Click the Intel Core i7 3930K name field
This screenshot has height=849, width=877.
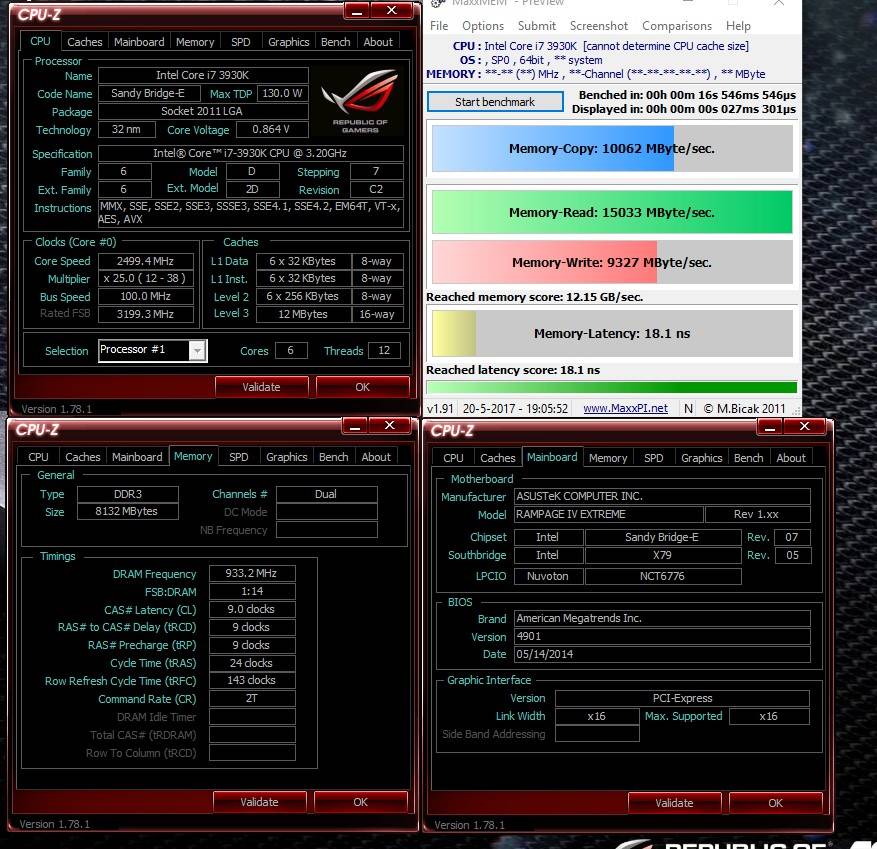[202, 75]
